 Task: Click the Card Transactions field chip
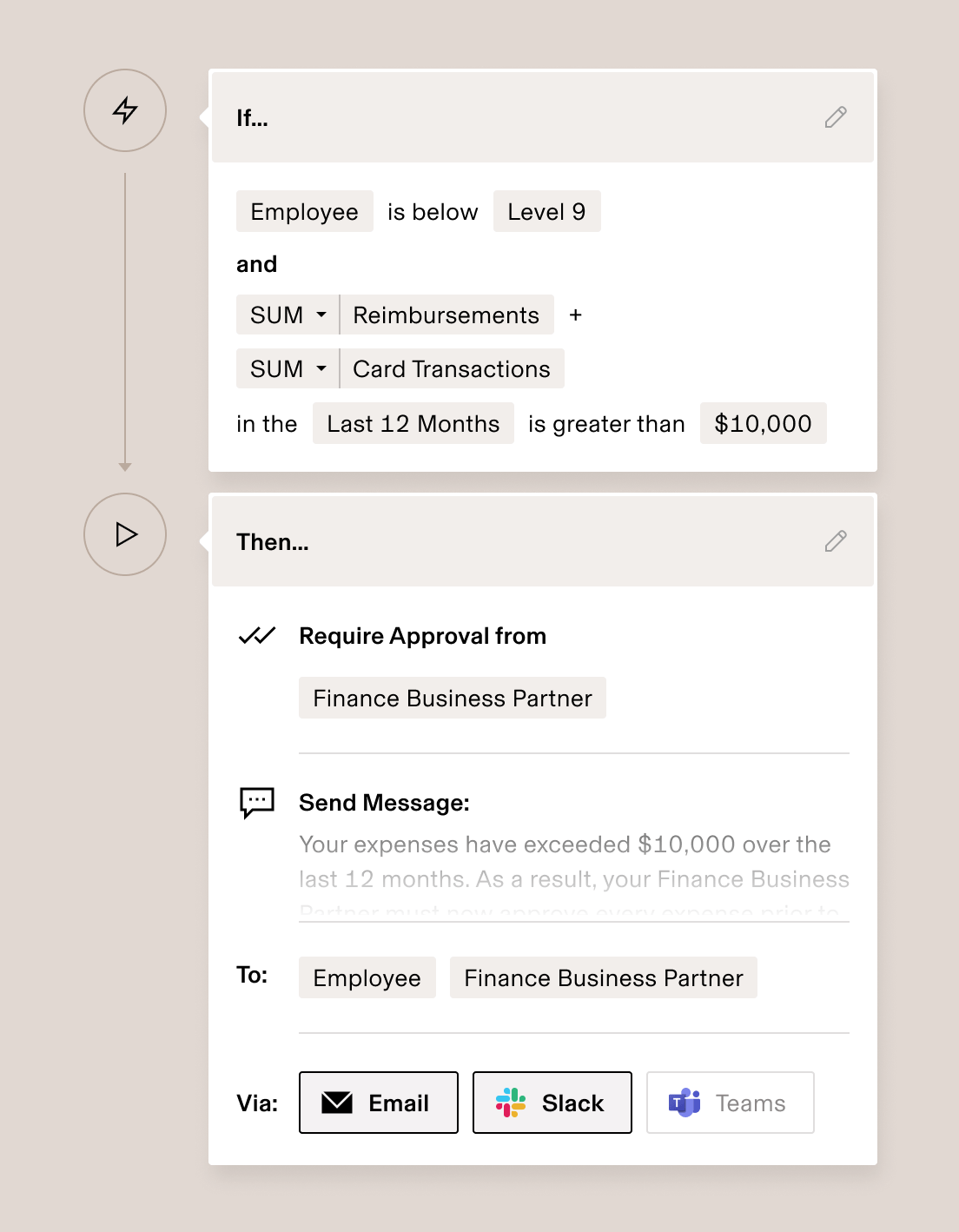(x=452, y=368)
